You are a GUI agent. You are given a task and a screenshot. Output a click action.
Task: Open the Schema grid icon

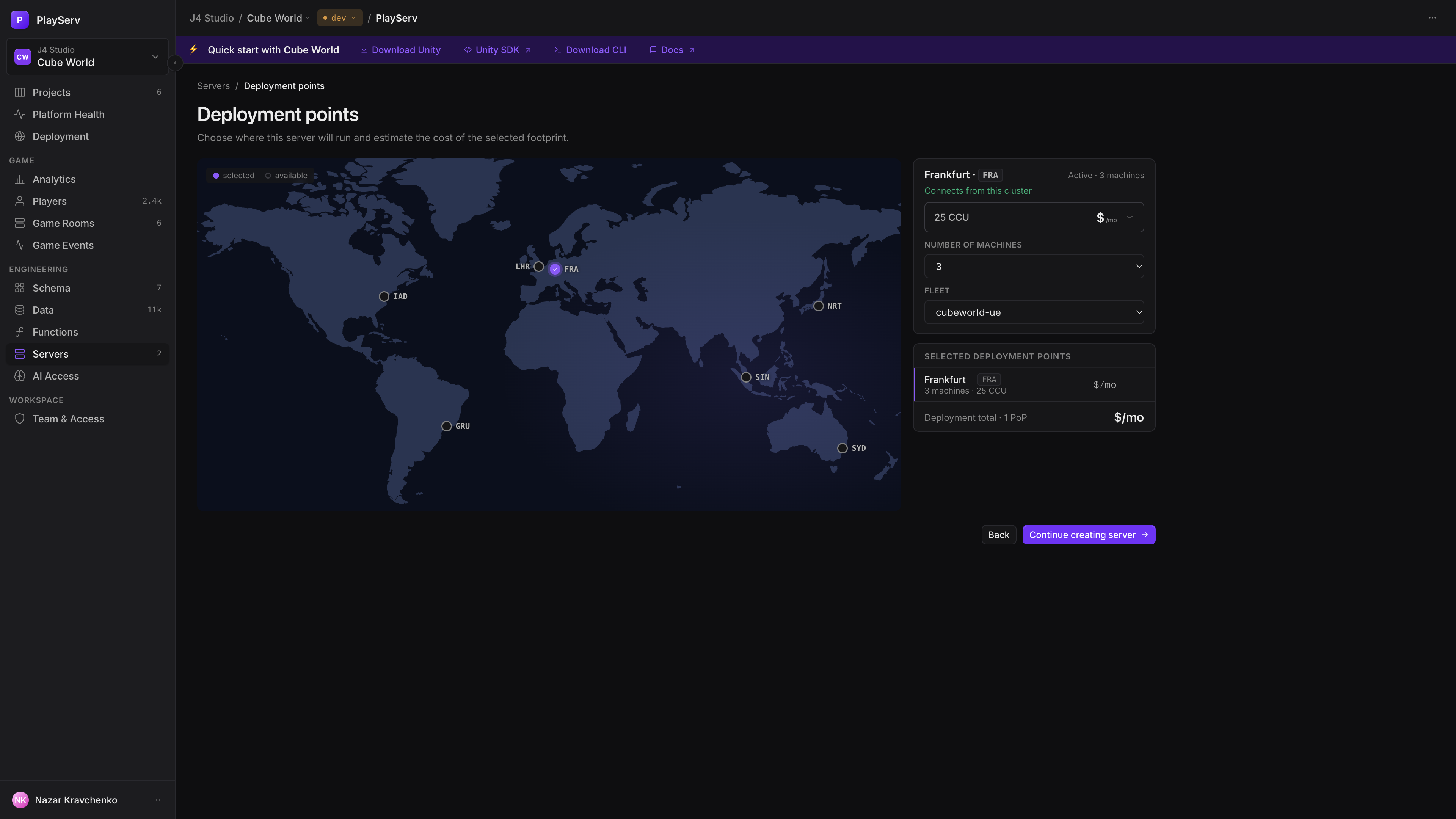click(20, 288)
